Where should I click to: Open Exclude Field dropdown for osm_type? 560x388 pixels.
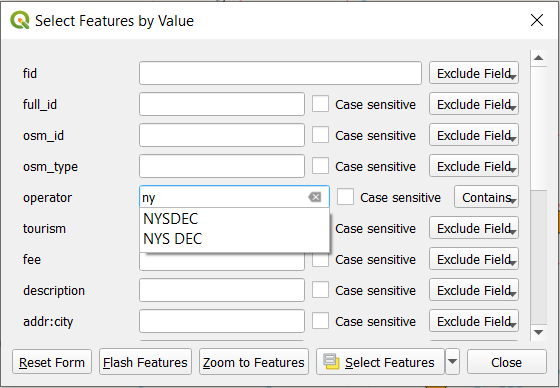tap(474, 166)
